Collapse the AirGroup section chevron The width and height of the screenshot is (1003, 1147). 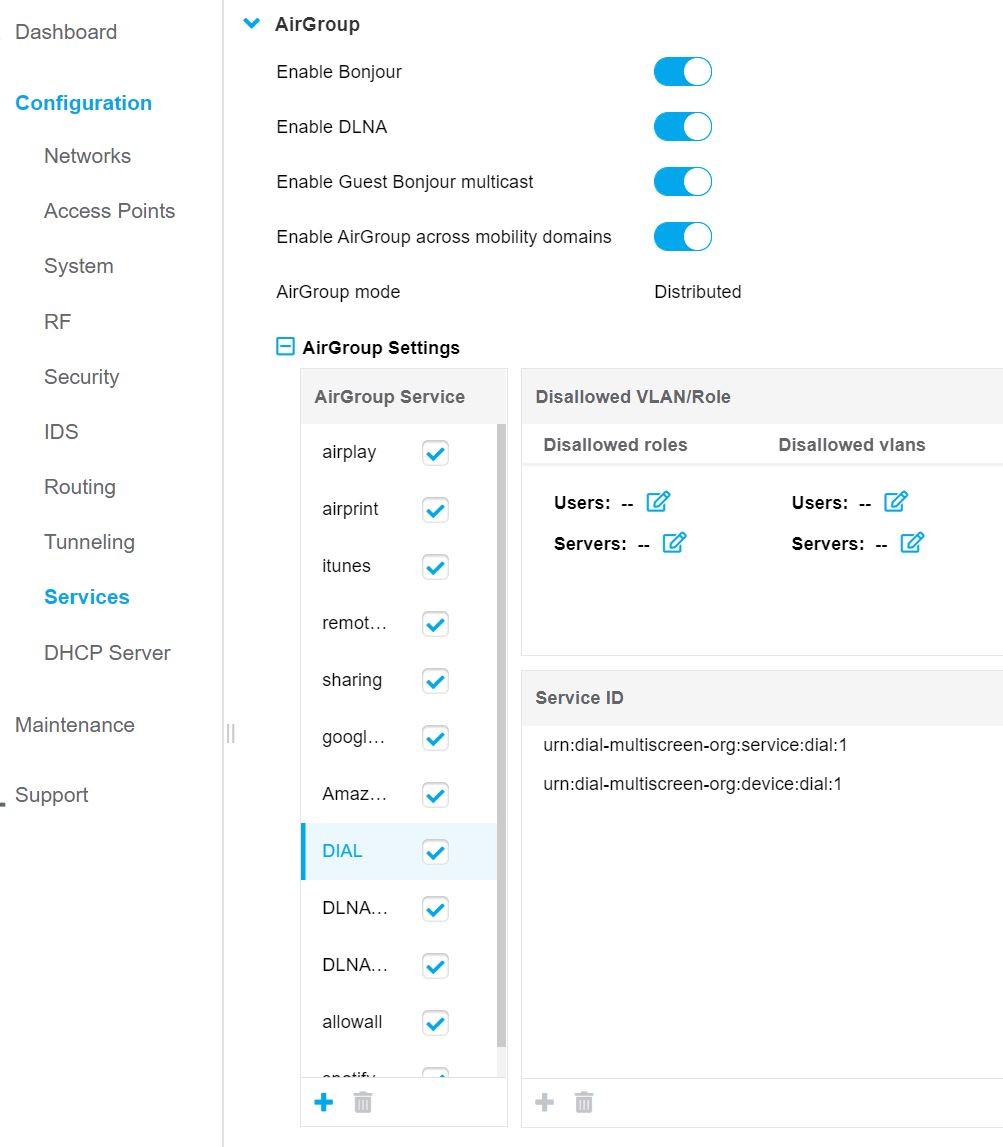(x=252, y=23)
